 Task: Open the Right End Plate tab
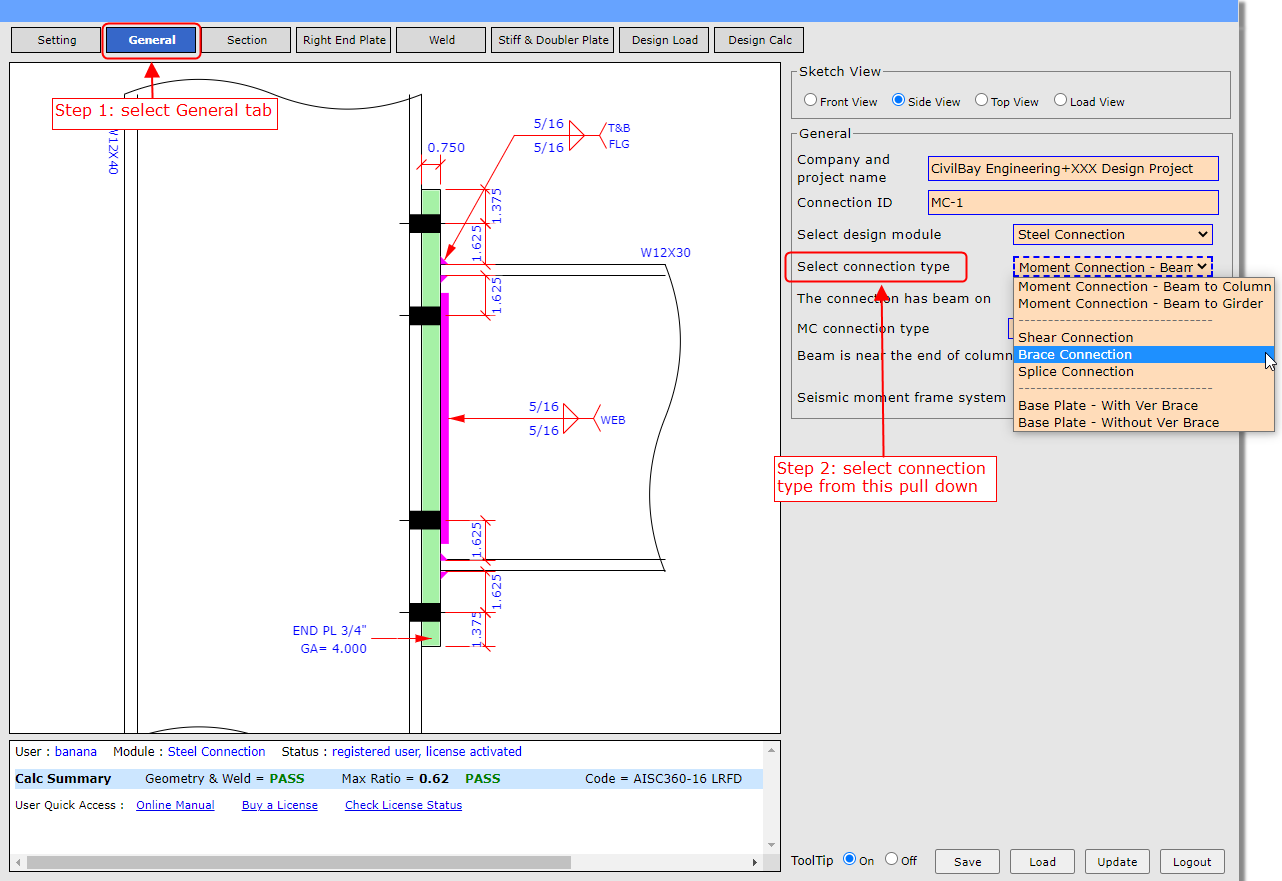(344, 40)
